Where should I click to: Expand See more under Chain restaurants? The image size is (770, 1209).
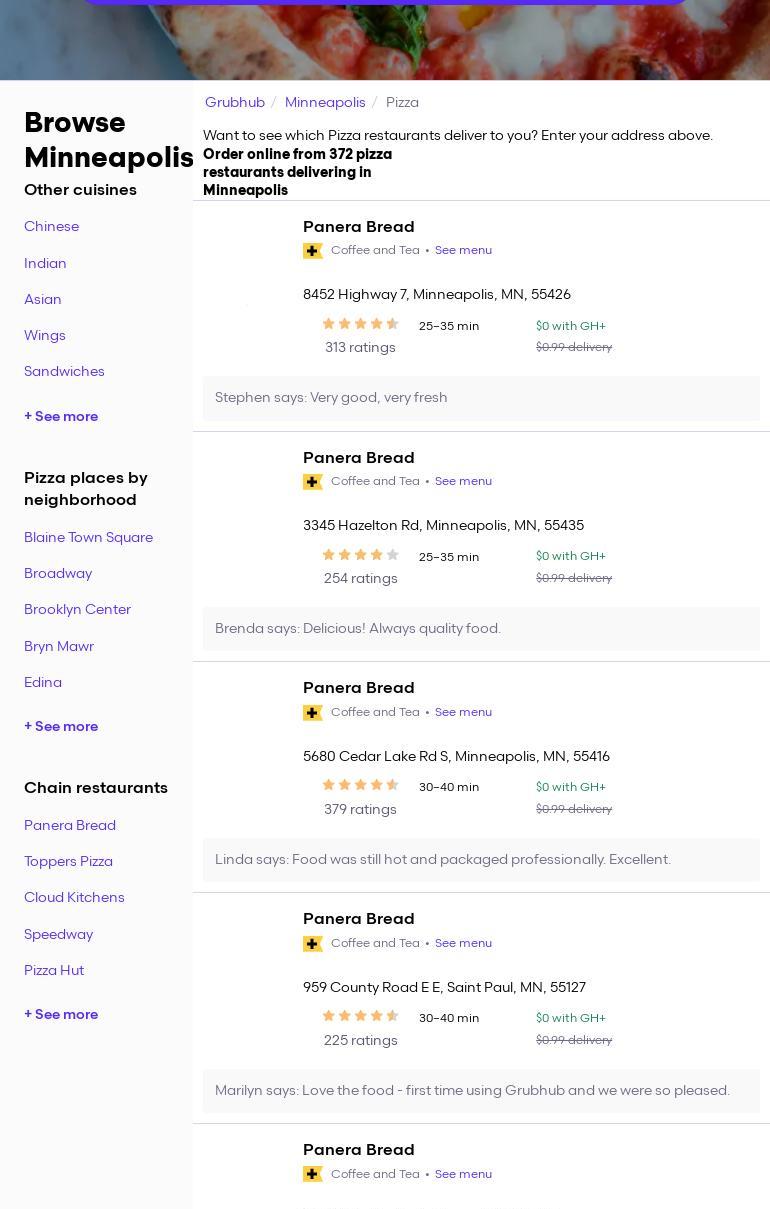(61, 1014)
